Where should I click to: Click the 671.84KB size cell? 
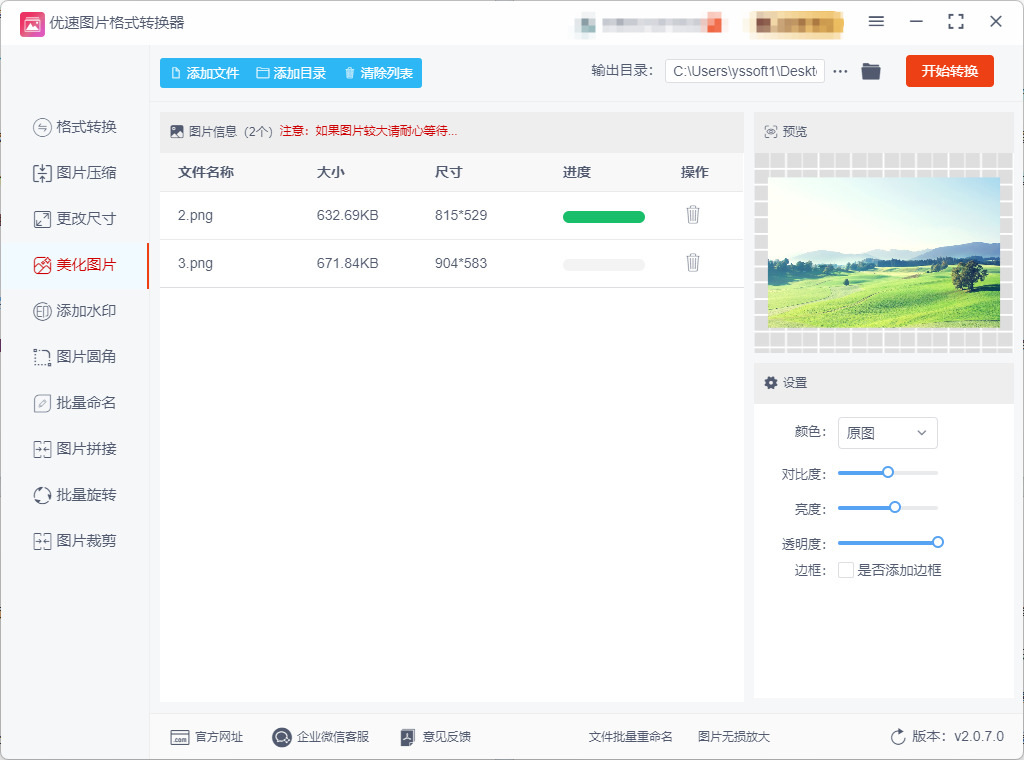(x=347, y=263)
